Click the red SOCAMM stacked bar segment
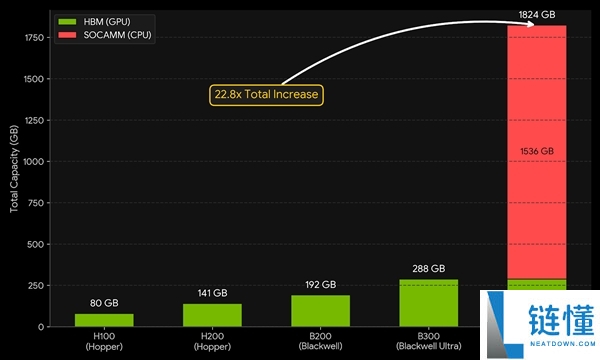This screenshot has width=600, height=360. (x=536, y=152)
